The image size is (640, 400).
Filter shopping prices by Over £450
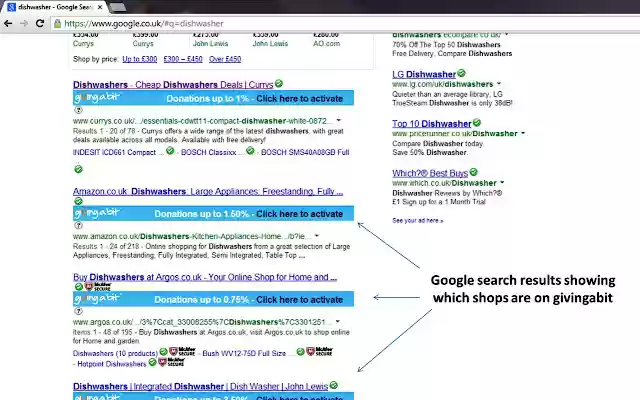pos(225,59)
